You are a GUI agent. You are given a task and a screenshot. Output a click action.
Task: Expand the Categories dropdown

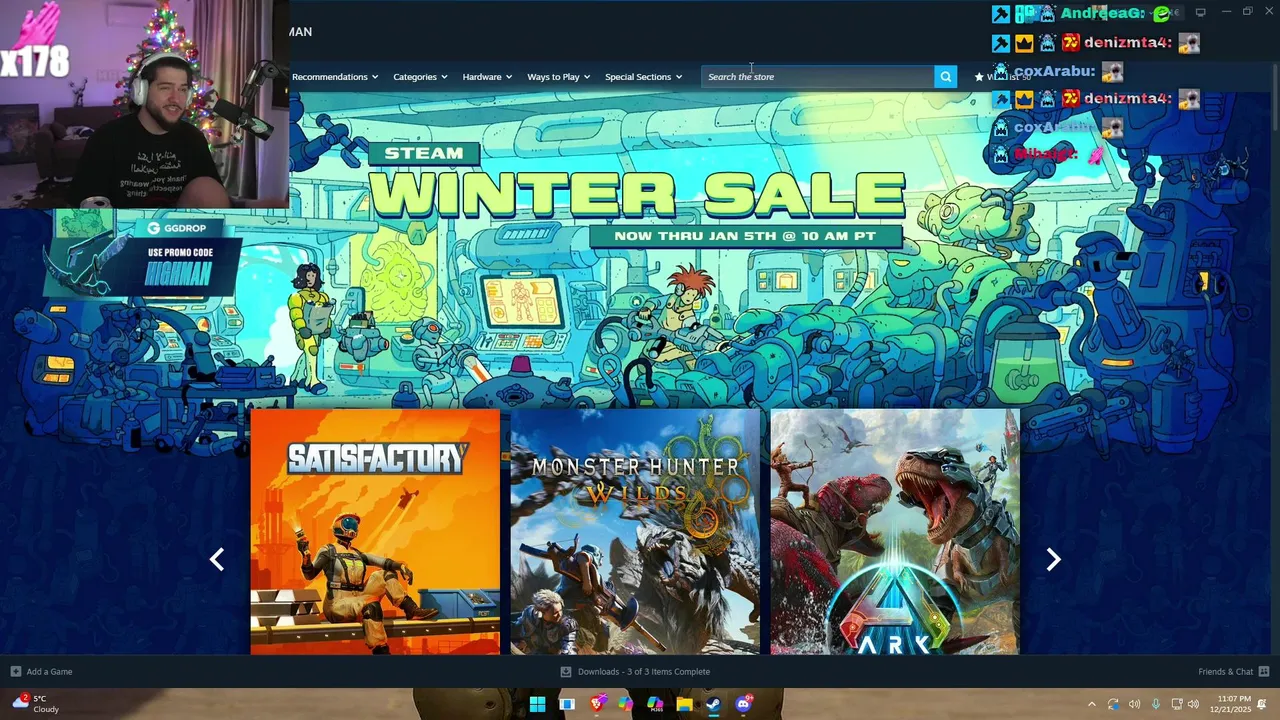[x=420, y=77]
